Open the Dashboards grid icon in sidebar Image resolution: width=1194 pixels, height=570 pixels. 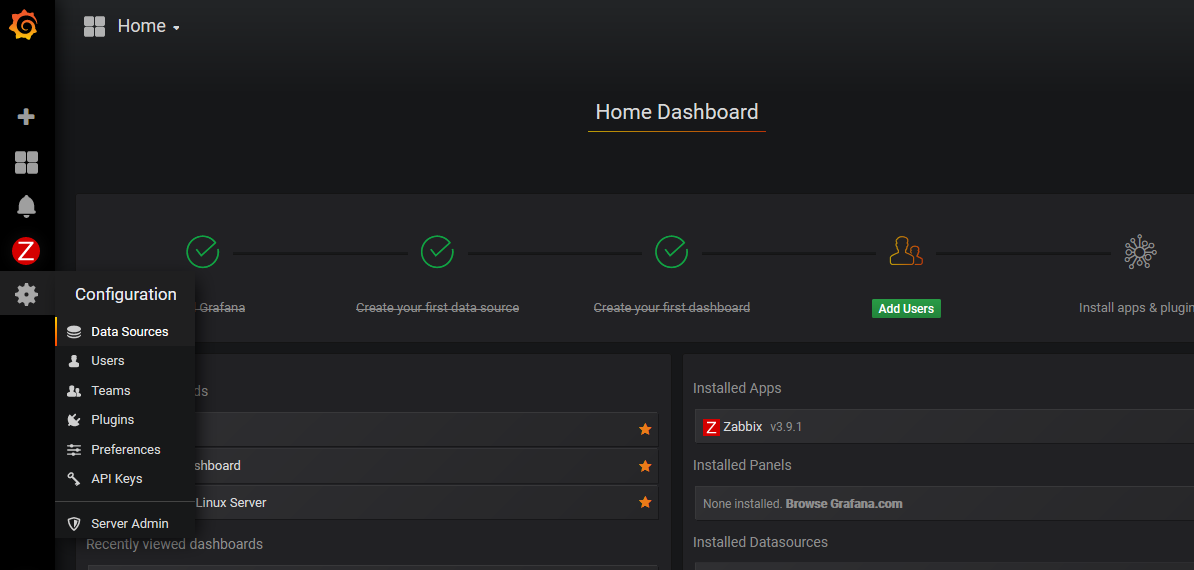[x=27, y=162]
